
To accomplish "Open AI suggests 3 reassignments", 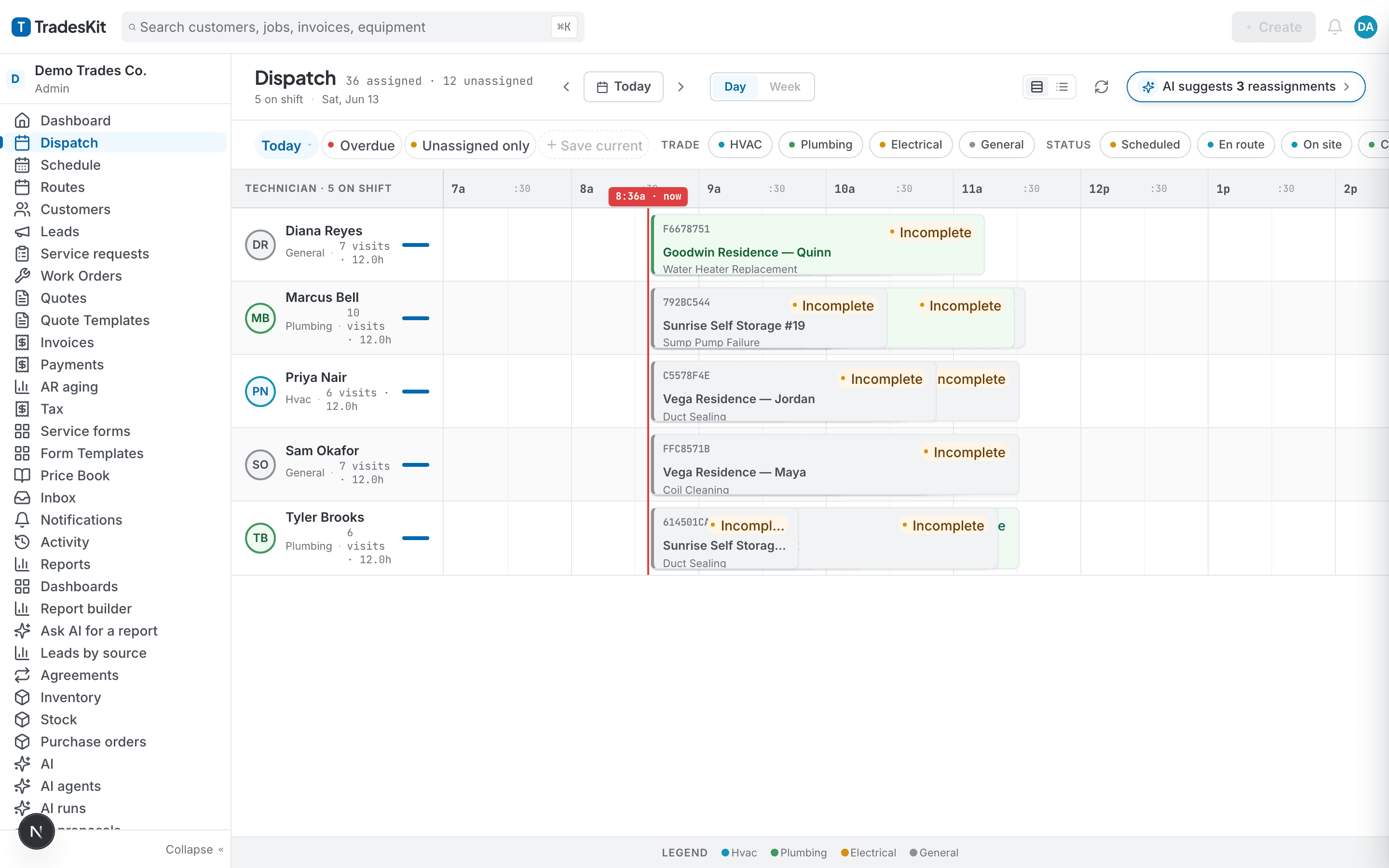I will click(1245, 87).
